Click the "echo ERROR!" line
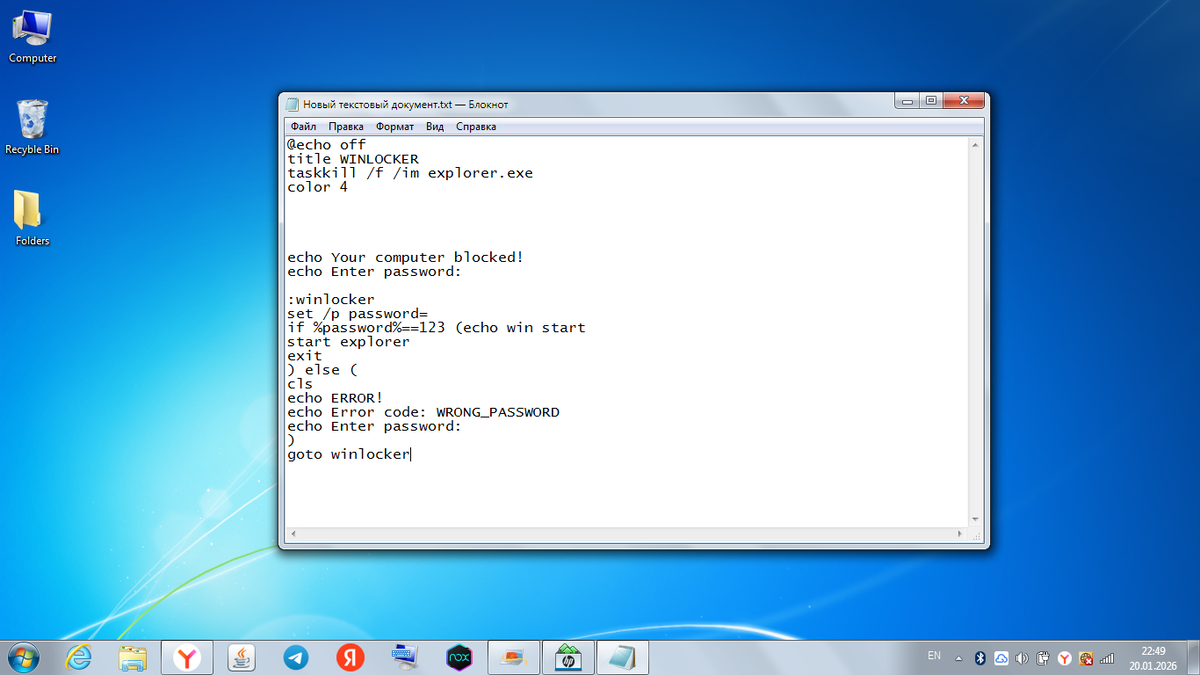The image size is (1200, 675). (x=335, y=398)
